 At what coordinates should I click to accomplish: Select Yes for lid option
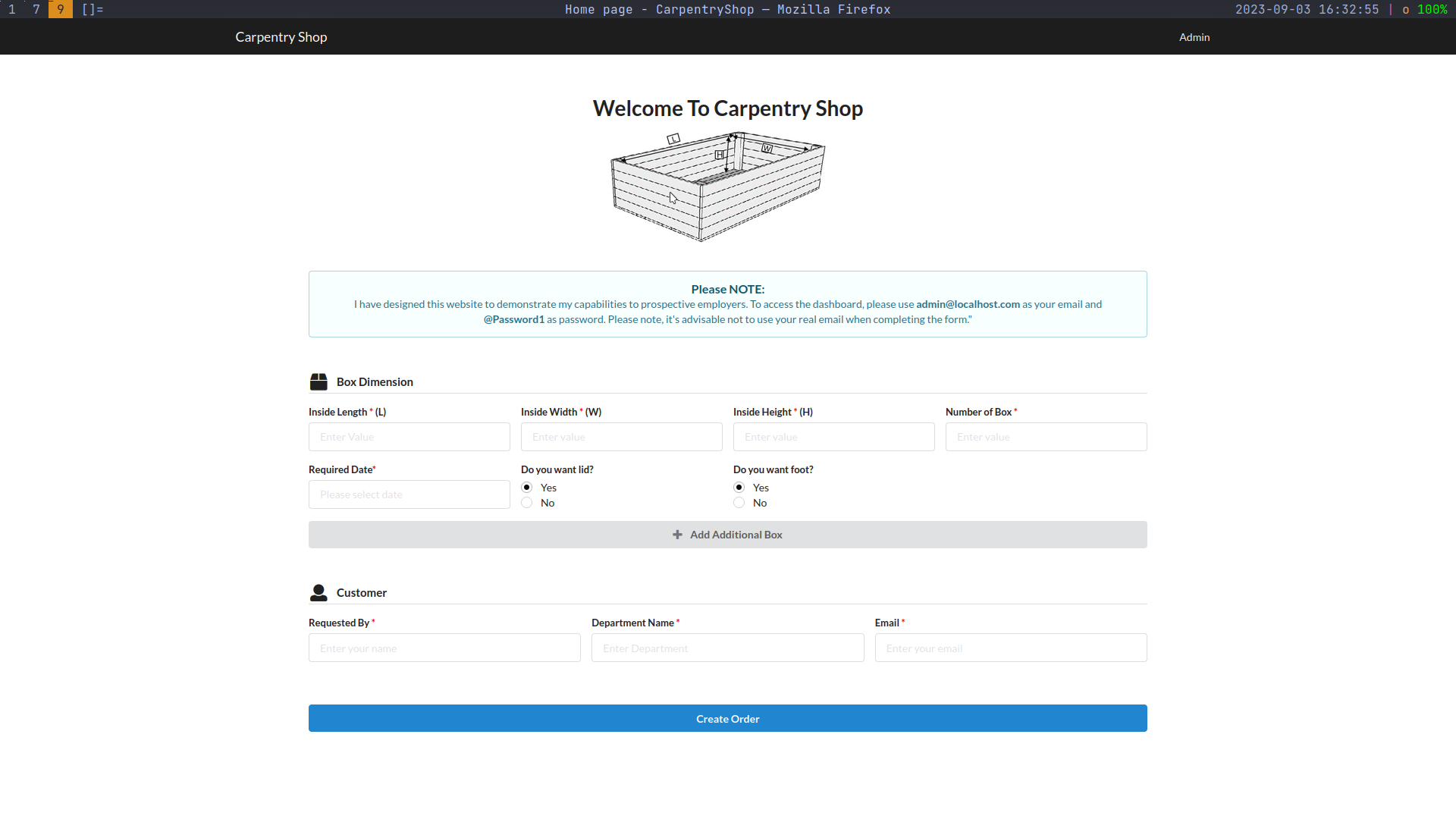tap(527, 488)
